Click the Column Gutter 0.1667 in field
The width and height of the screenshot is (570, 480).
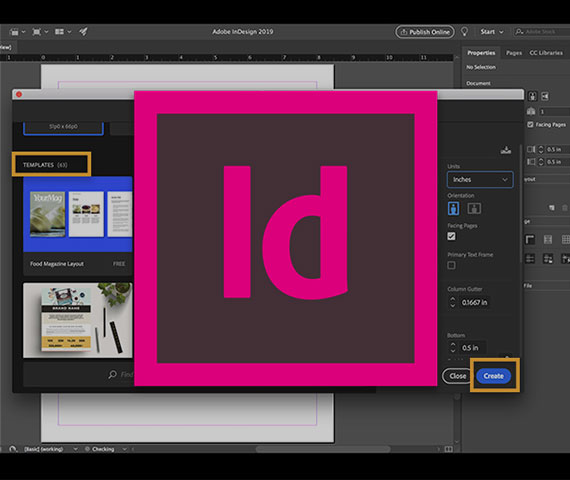click(x=474, y=303)
